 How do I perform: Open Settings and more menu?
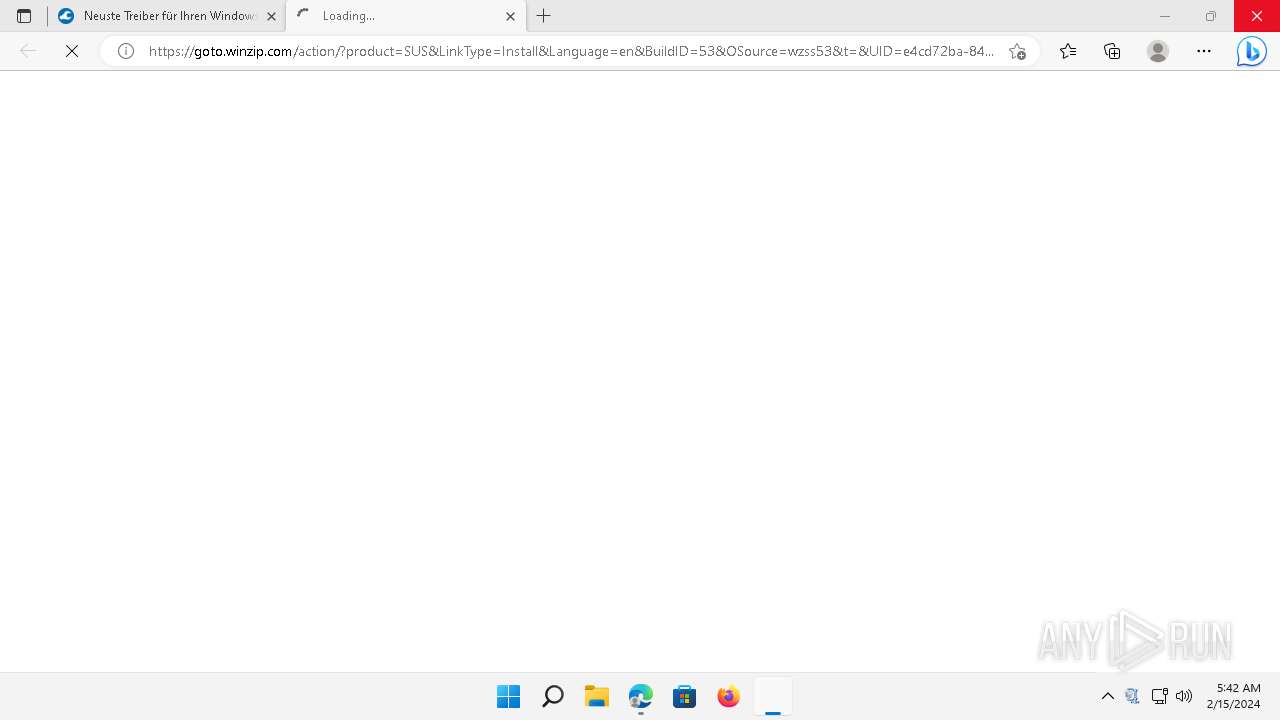click(1204, 51)
